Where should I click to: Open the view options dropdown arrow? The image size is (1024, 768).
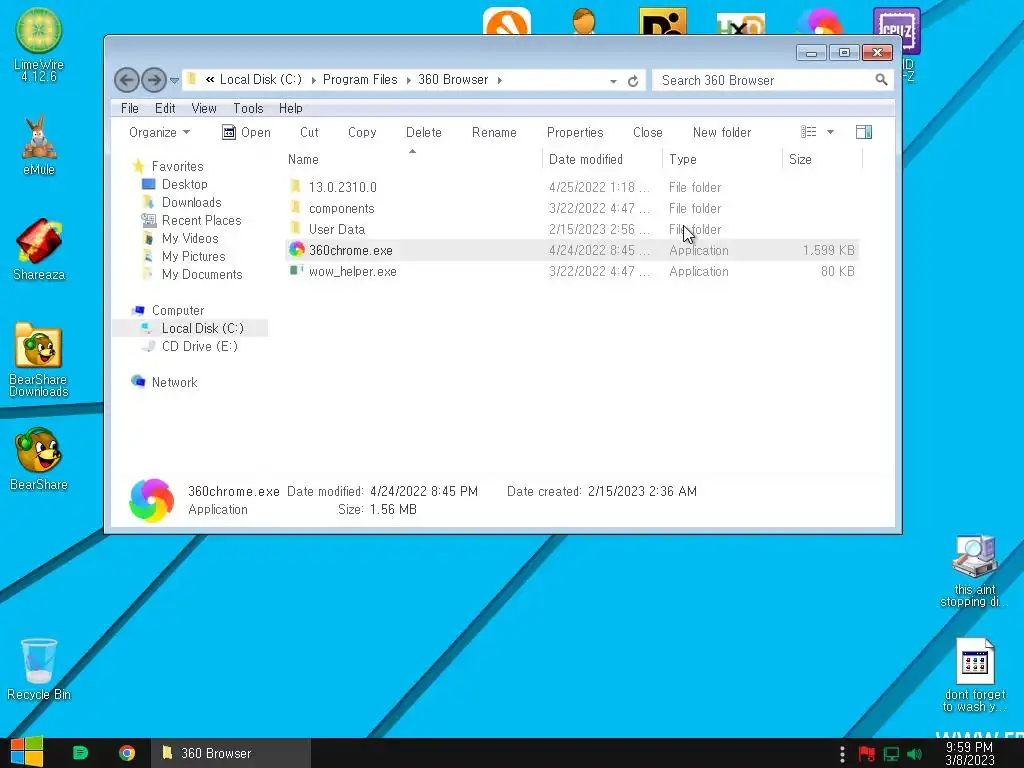830,133
